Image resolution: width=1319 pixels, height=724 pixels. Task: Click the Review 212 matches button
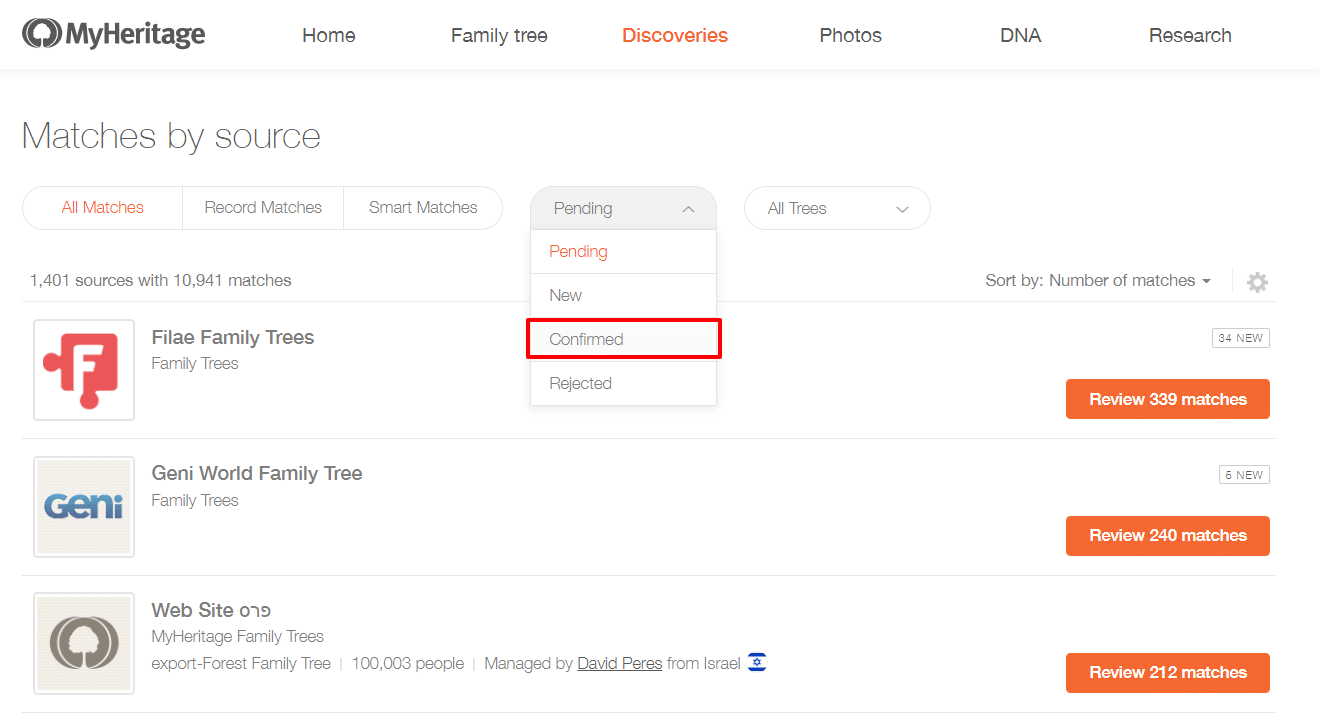[1168, 673]
